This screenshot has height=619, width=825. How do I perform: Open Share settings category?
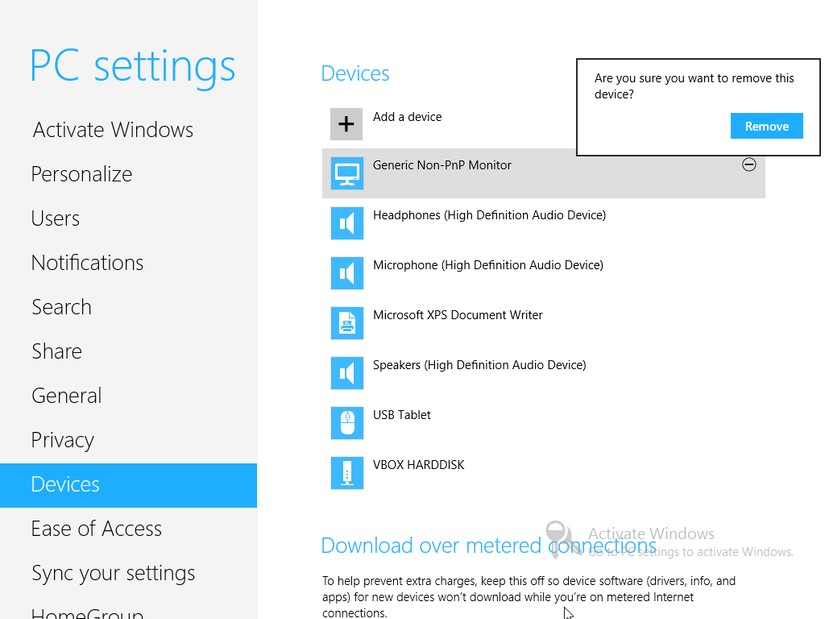click(x=57, y=352)
